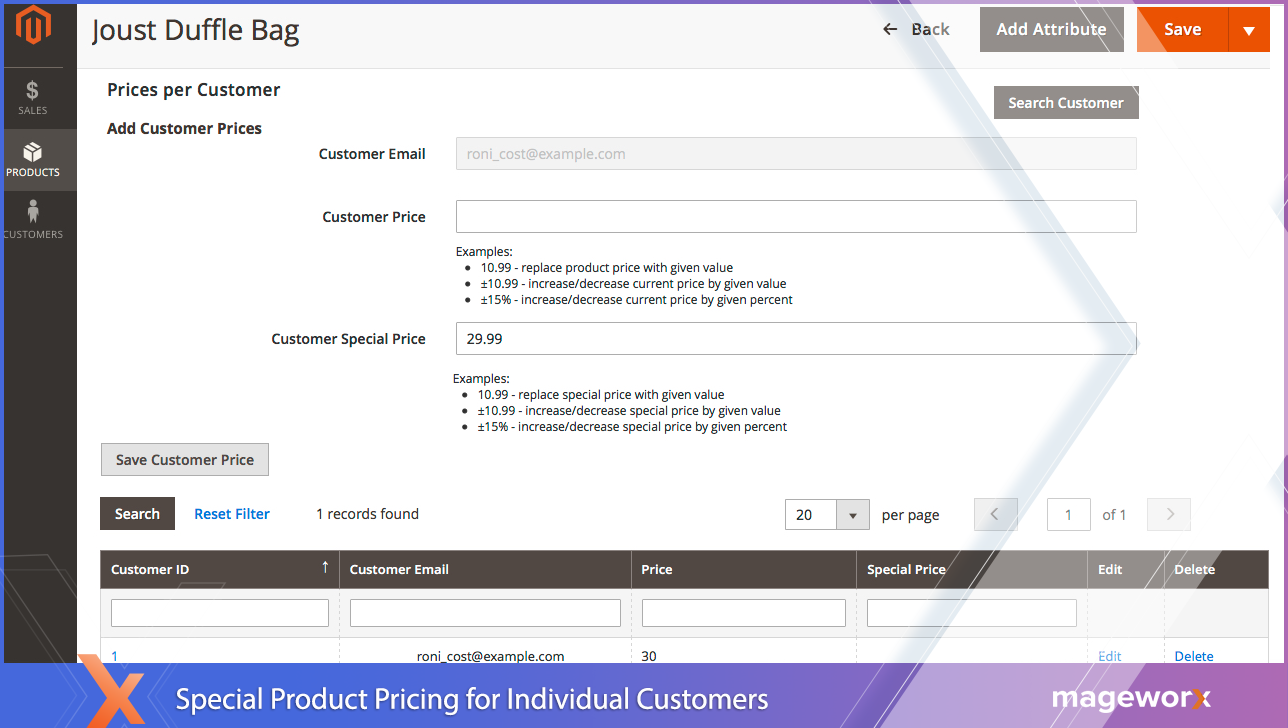Viewport: 1288px width, 728px height.
Task: Click Edit link for roni_cost row
Action: 1109,656
